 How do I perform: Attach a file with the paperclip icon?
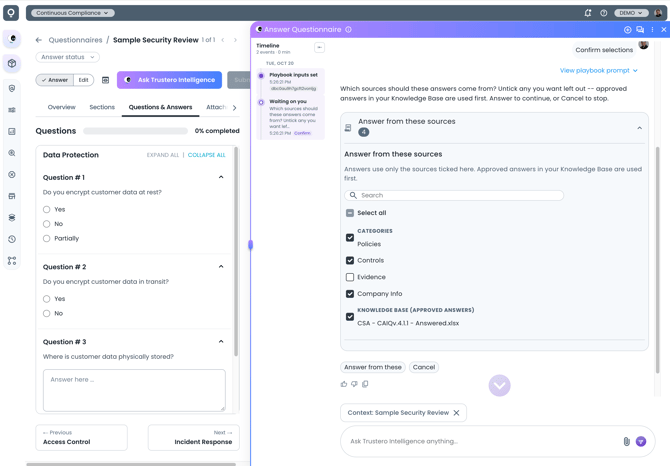coord(626,441)
